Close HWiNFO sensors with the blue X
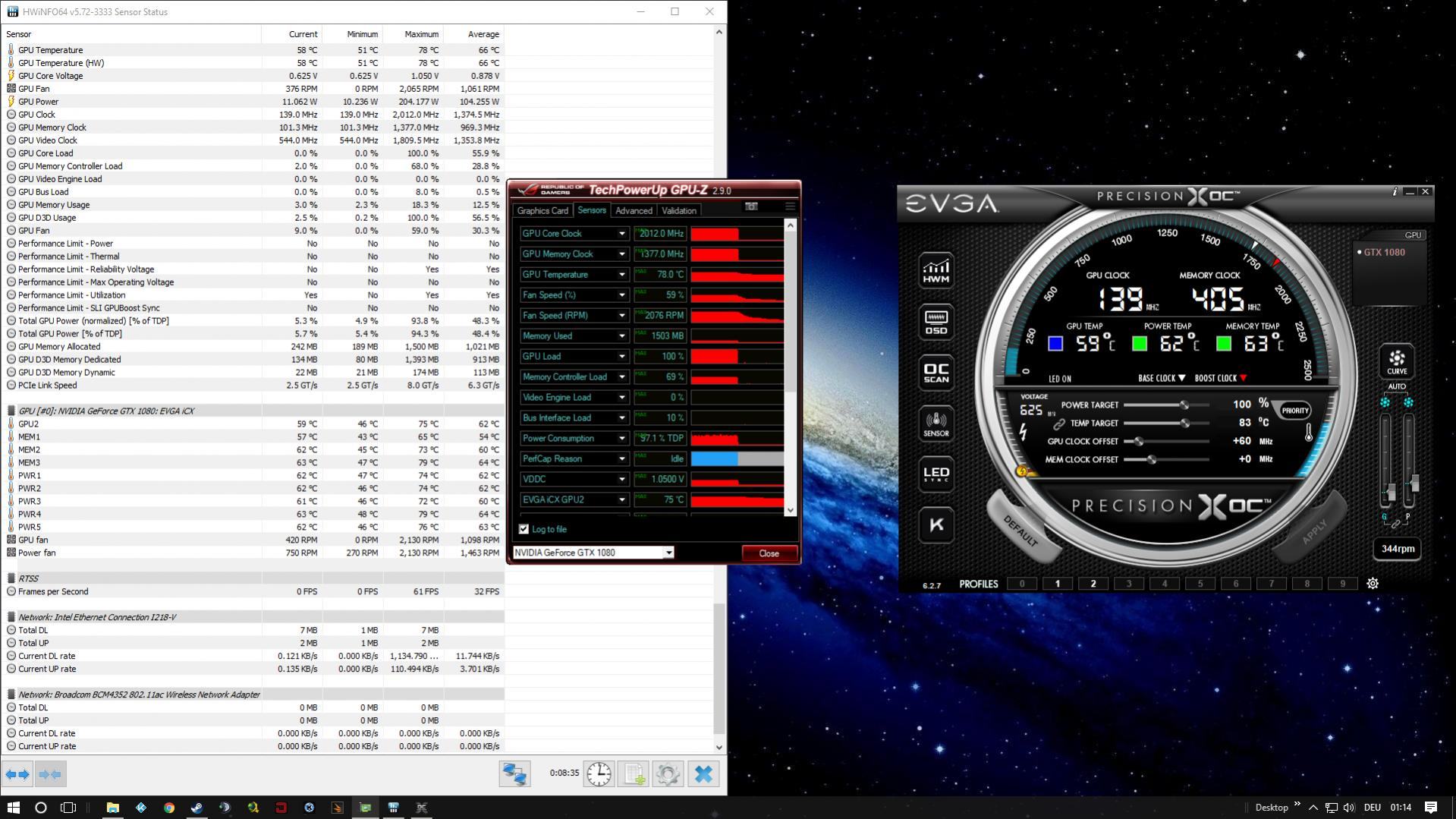The height and width of the screenshot is (819, 1456). 703,774
